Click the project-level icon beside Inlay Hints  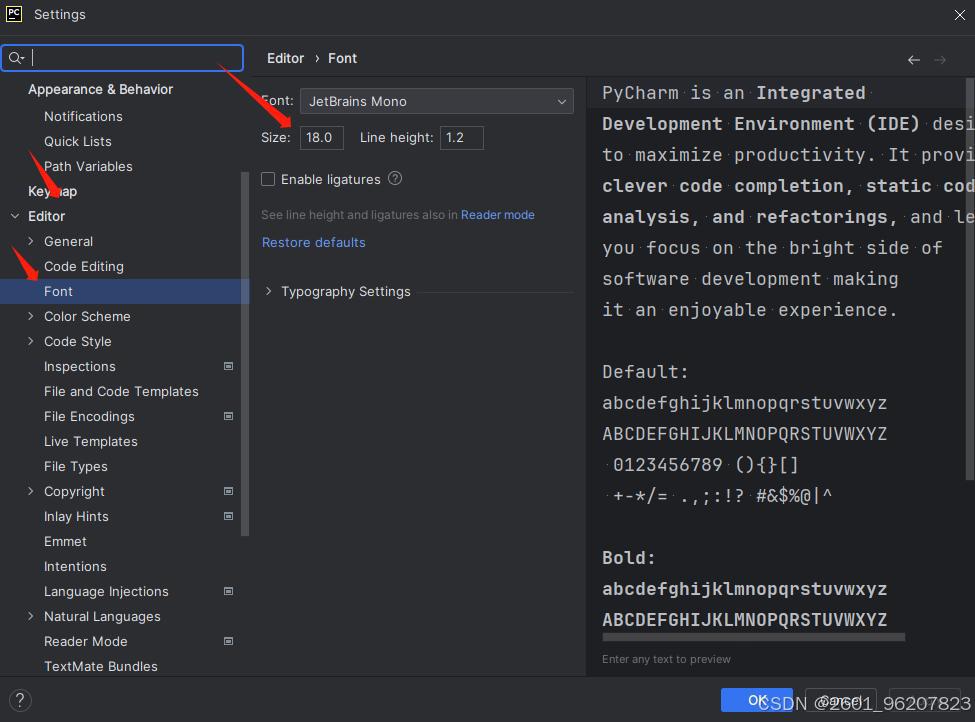pos(228,516)
